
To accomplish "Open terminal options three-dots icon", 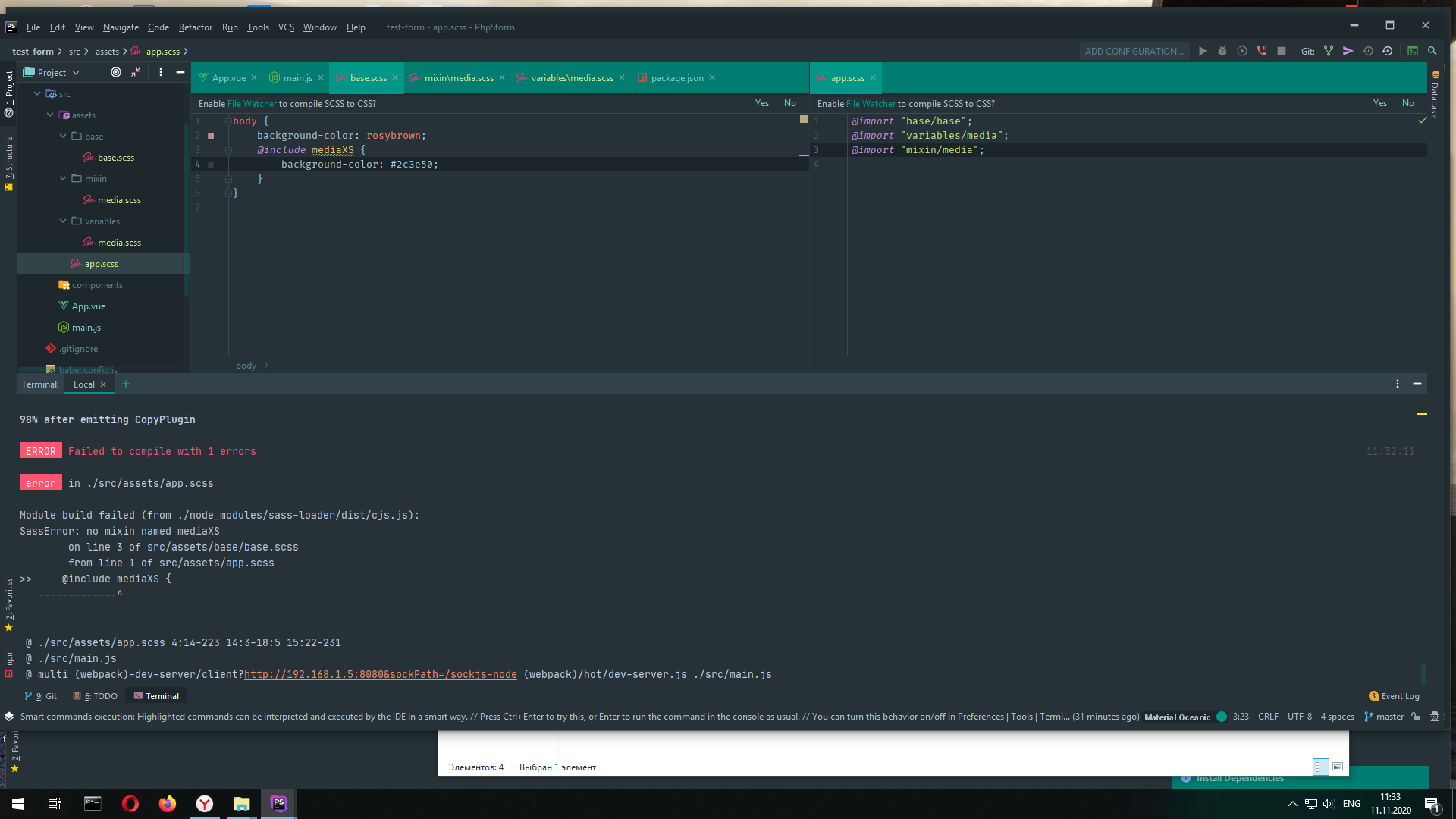I will tap(1398, 384).
